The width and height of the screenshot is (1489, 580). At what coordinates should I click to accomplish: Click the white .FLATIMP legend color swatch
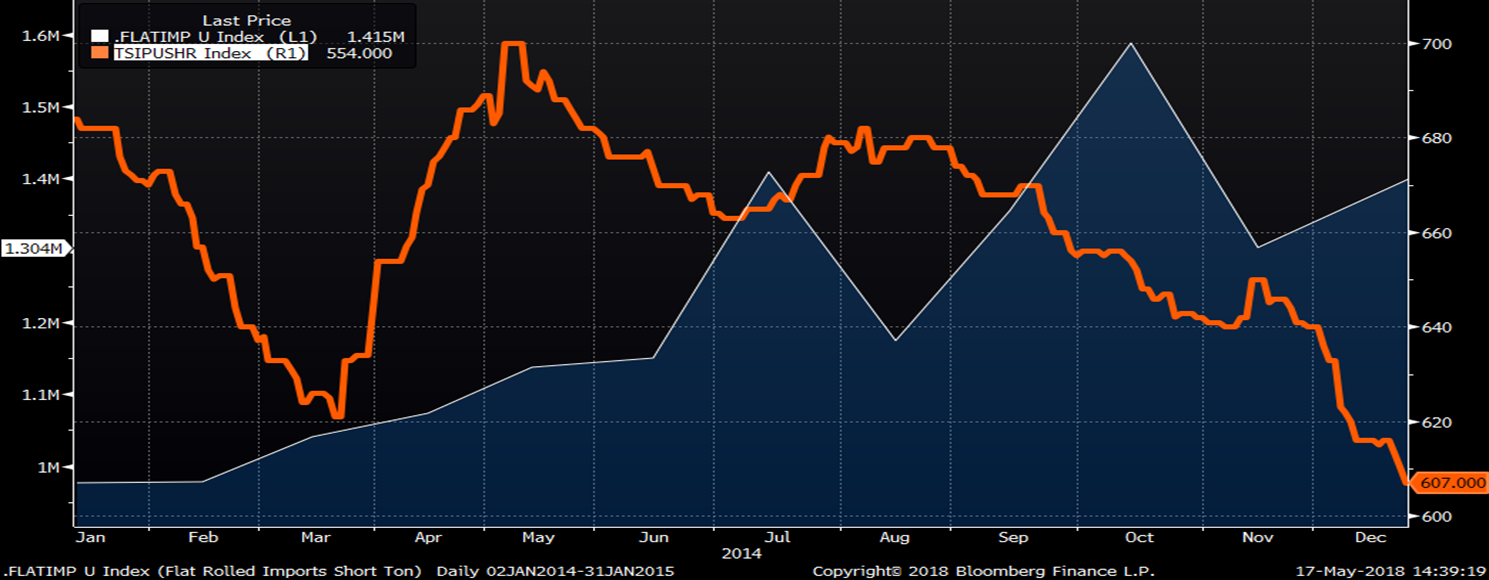point(98,37)
